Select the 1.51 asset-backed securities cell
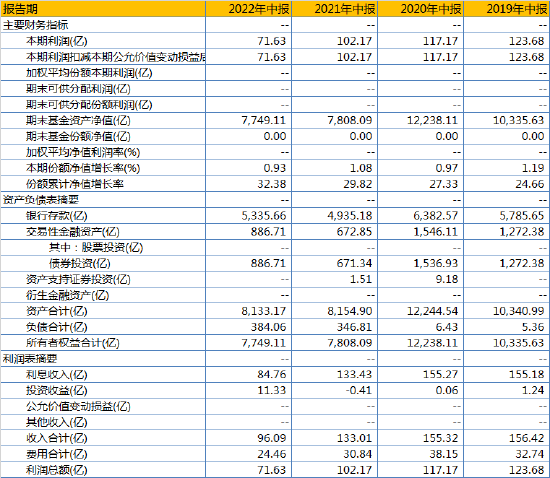 [x=335, y=280]
